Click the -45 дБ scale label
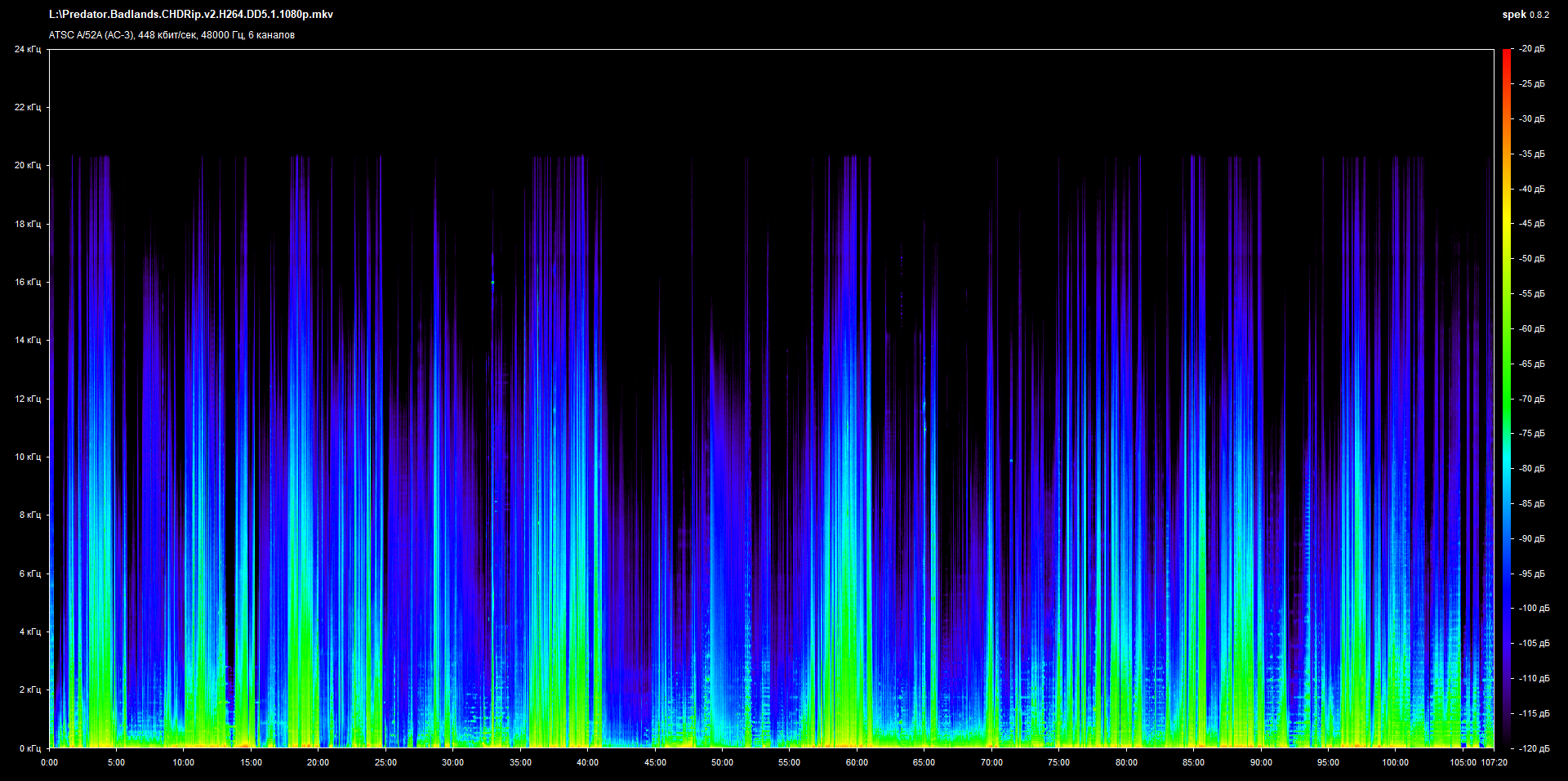 tap(1532, 223)
